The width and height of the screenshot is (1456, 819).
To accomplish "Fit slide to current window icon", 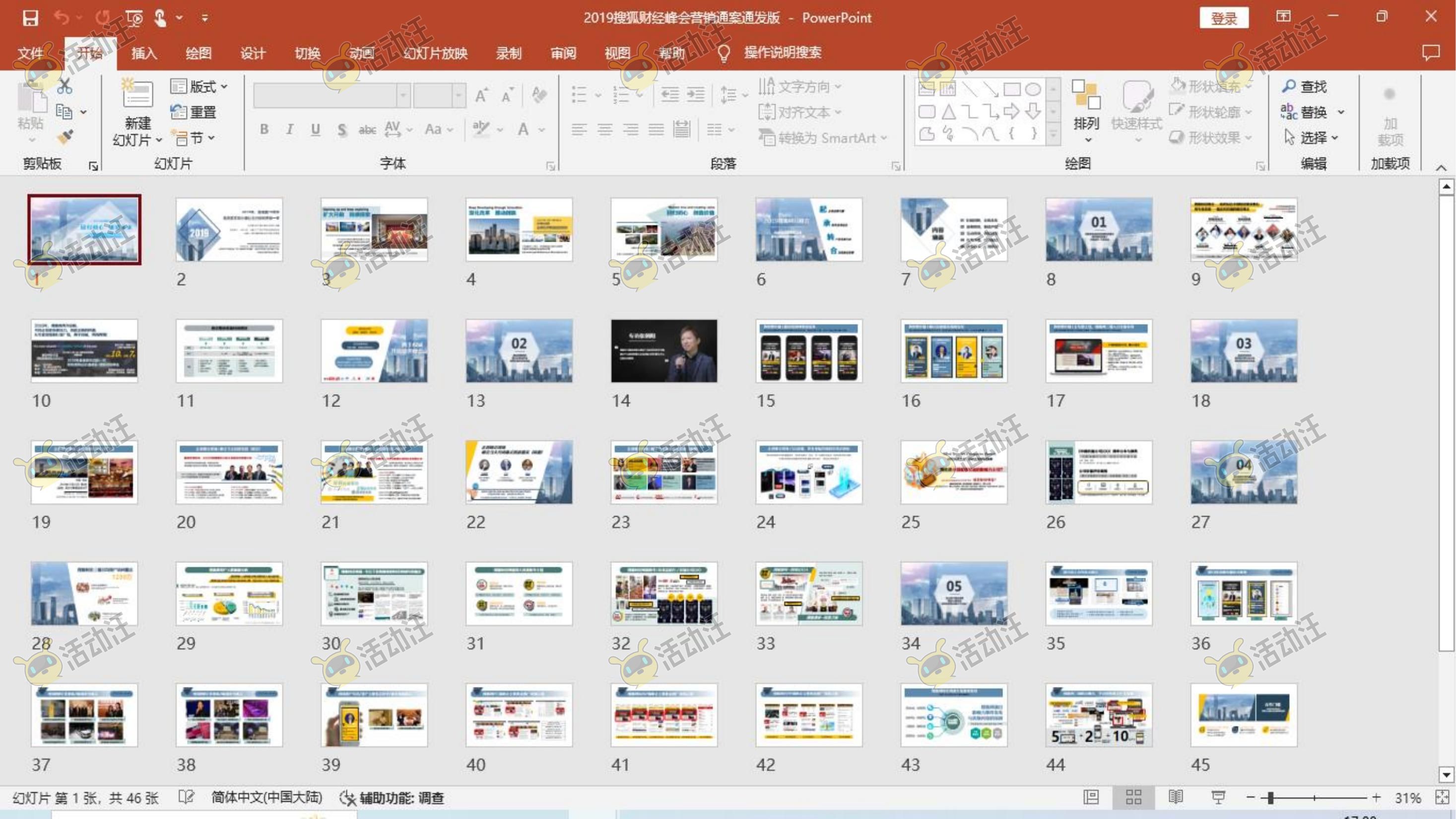I will pyautogui.click(x=1442, y=798).
